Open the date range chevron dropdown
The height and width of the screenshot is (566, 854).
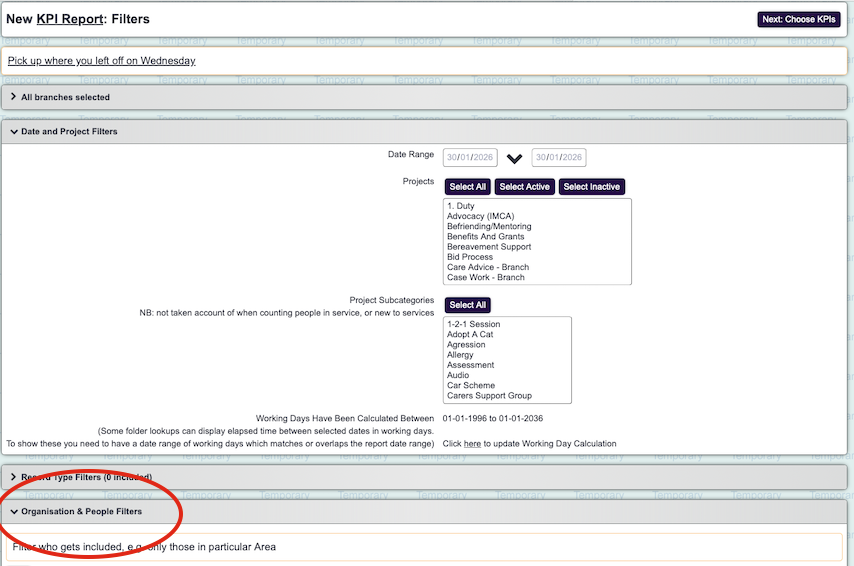pyautogui.click(x=515, y=159)
